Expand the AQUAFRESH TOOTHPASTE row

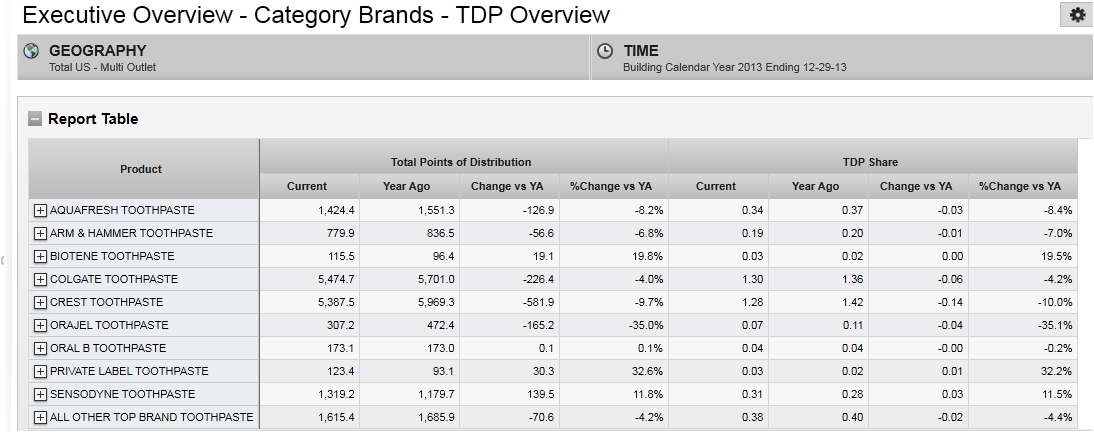click(41, 210)
